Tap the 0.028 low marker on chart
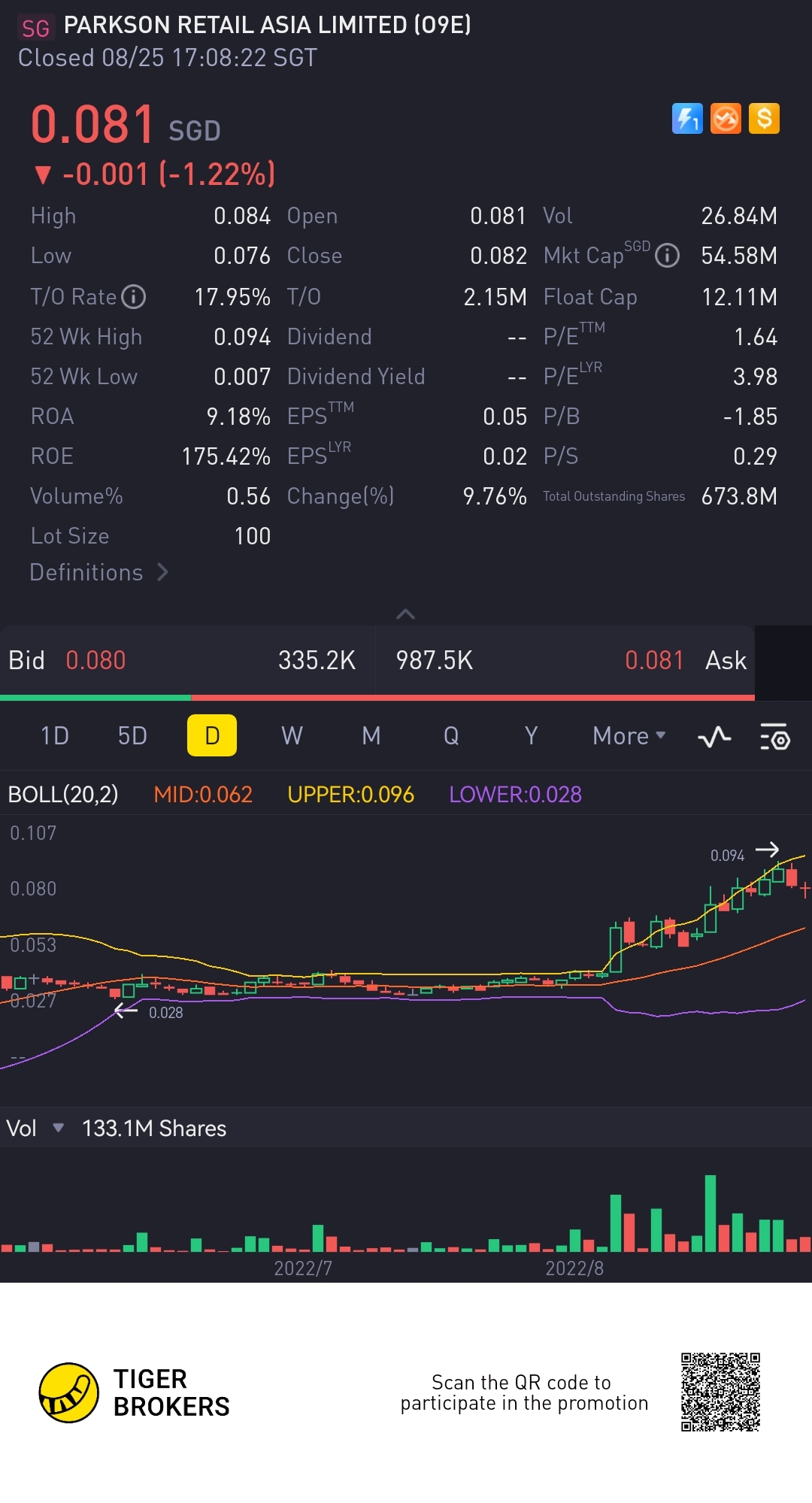This screenshot has width=812, height=1503. click(x=165, y=1013)
